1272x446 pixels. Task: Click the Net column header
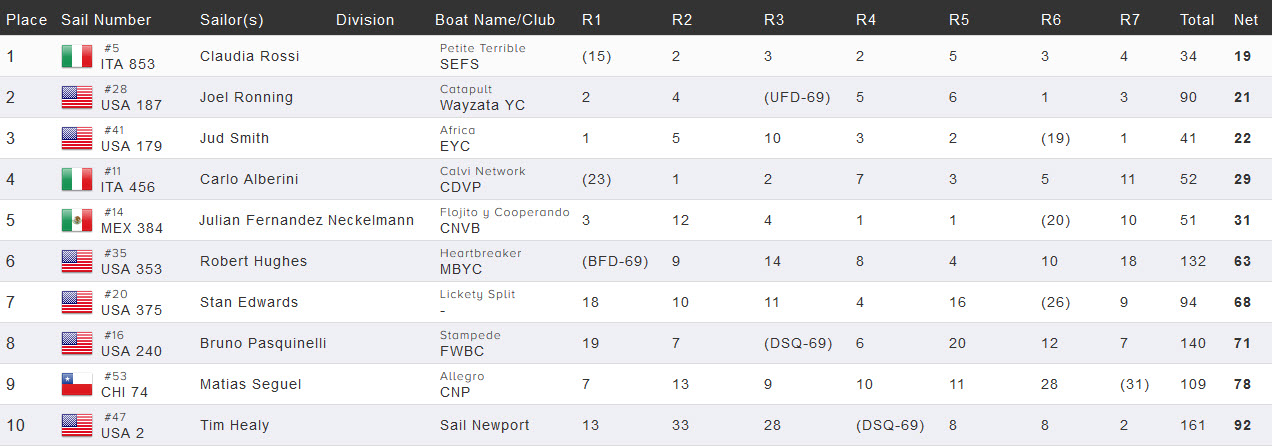coord(1246,20)
